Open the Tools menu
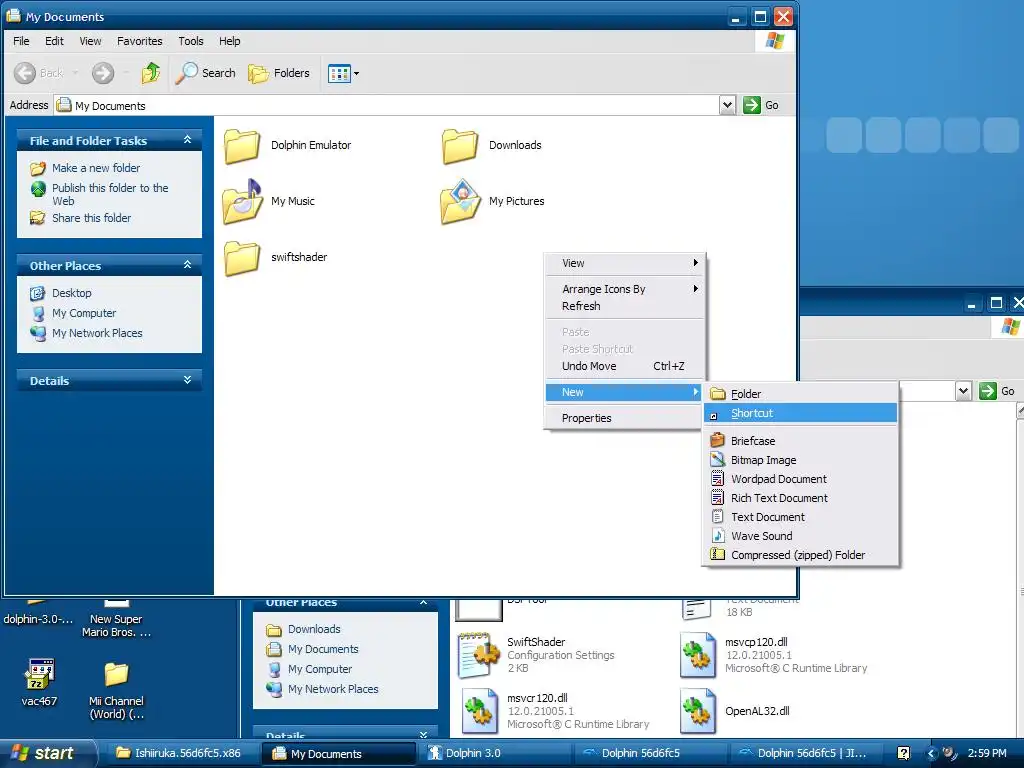Screen dimensions: 1024x768 [x=191, y=41]
